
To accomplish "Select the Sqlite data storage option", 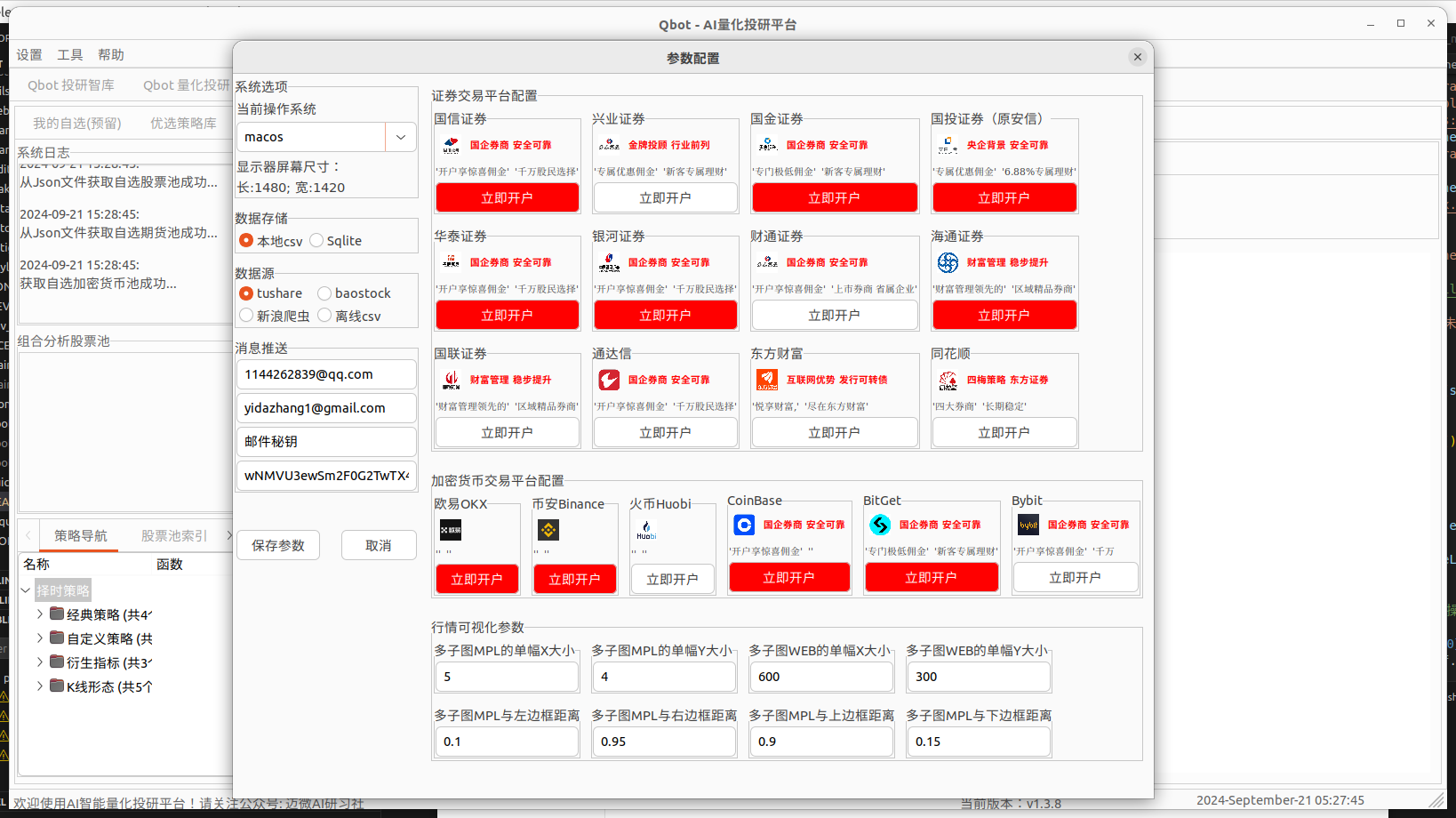I will (316, 240).
